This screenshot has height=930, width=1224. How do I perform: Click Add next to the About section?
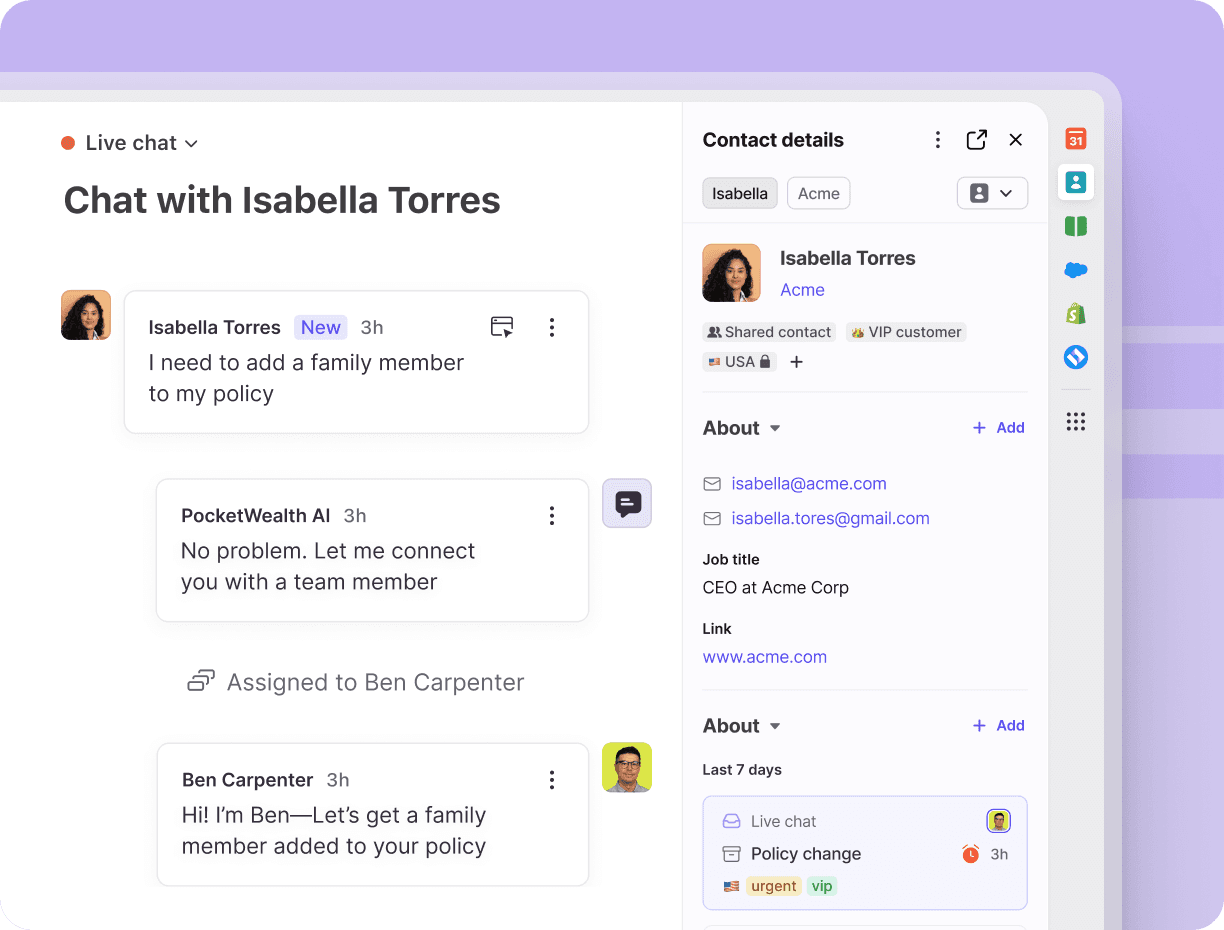point(997,427)
